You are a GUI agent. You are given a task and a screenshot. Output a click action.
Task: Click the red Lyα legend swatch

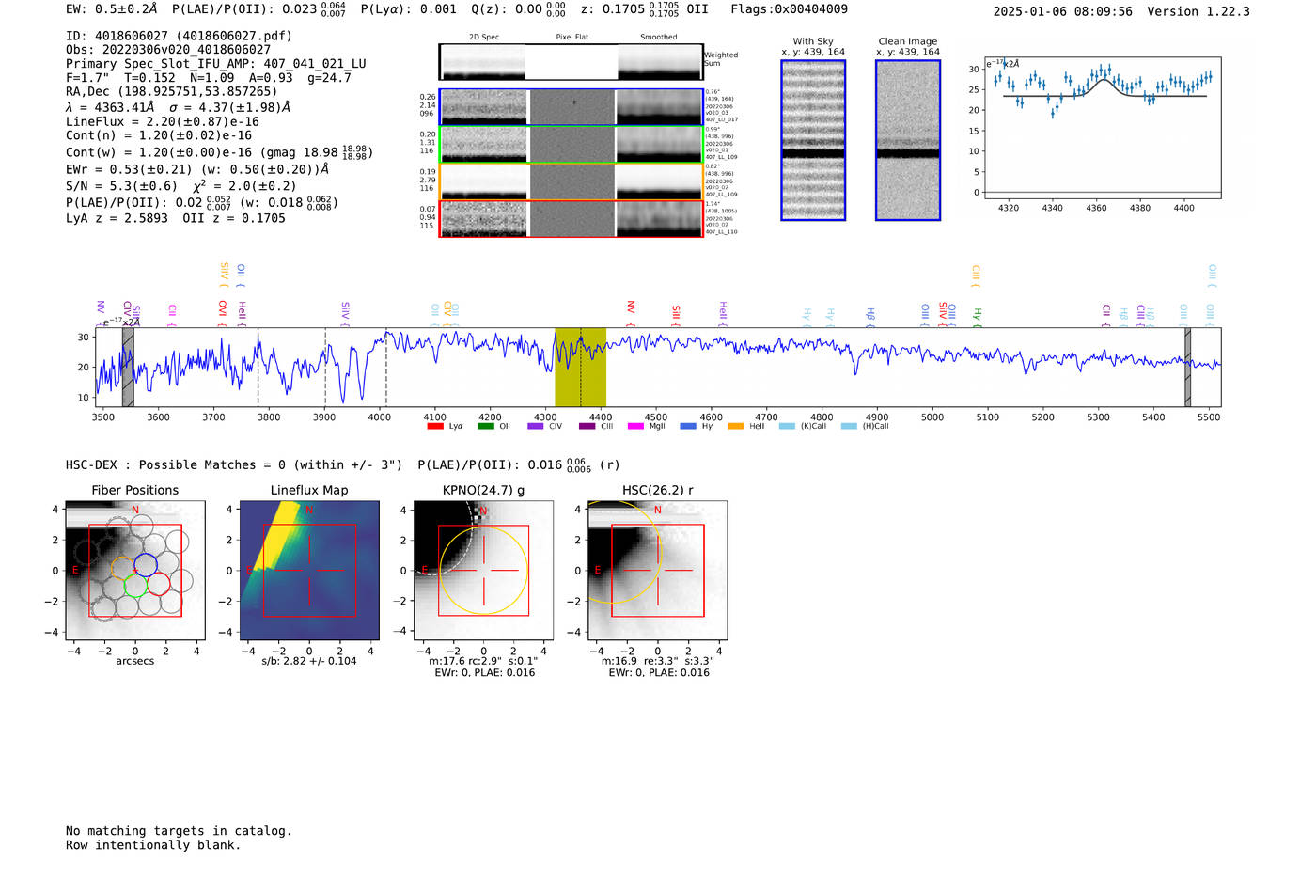(x=435, y=426)
